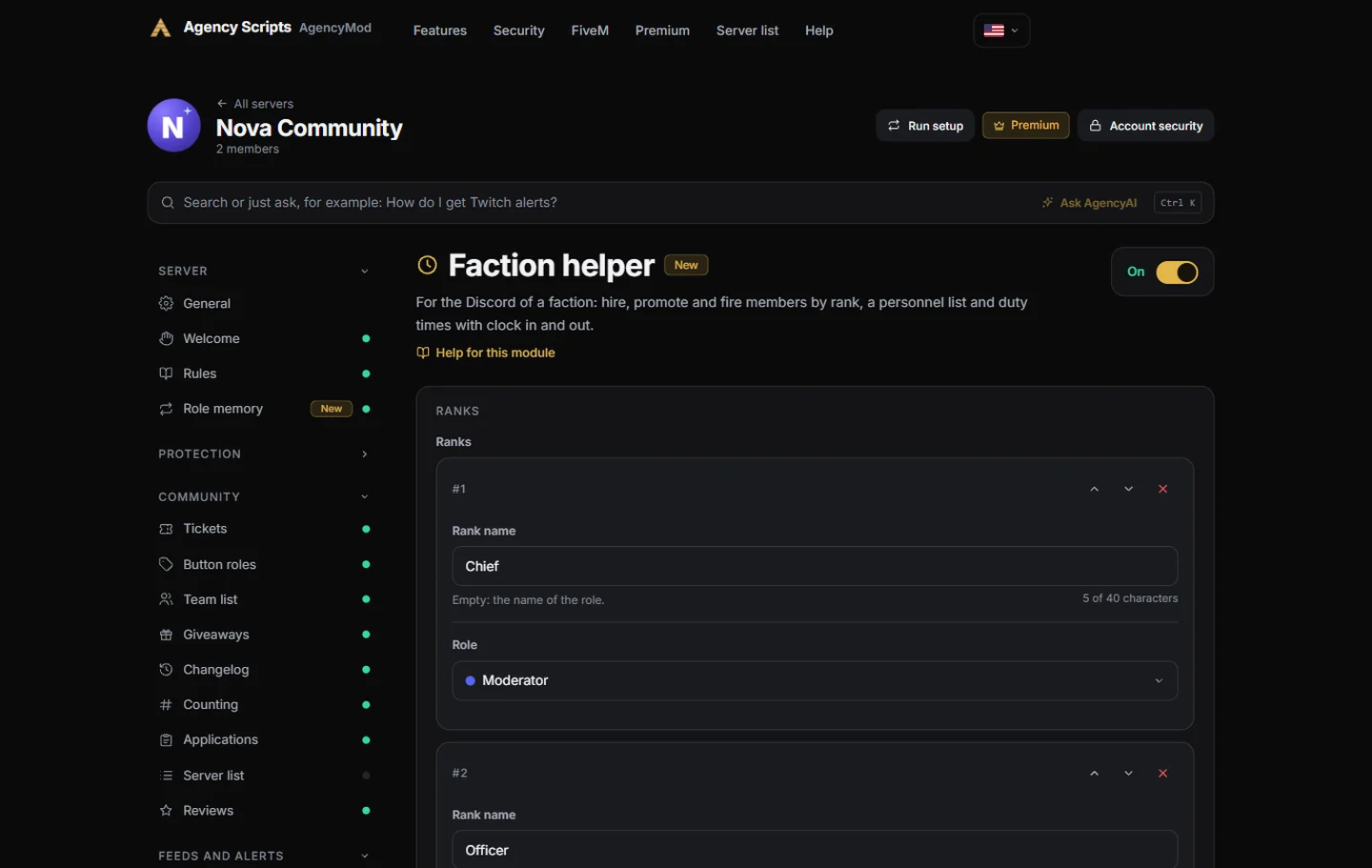Click the Reviews star icon
The image size is (1372, 868).
[166, 811]
